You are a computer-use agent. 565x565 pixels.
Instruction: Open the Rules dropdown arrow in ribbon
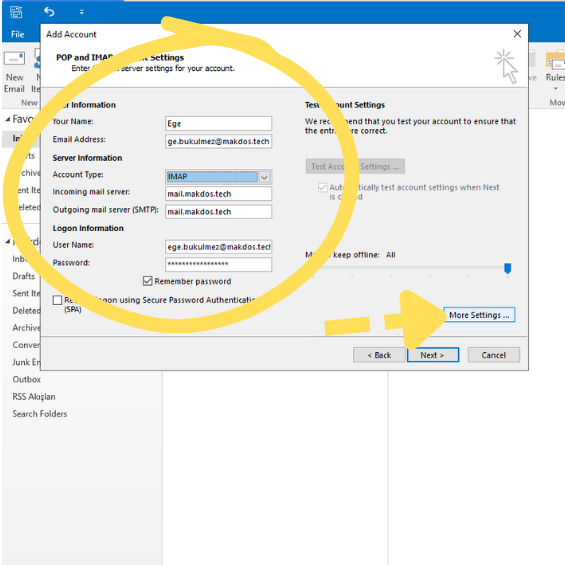(x=555, y=89)
